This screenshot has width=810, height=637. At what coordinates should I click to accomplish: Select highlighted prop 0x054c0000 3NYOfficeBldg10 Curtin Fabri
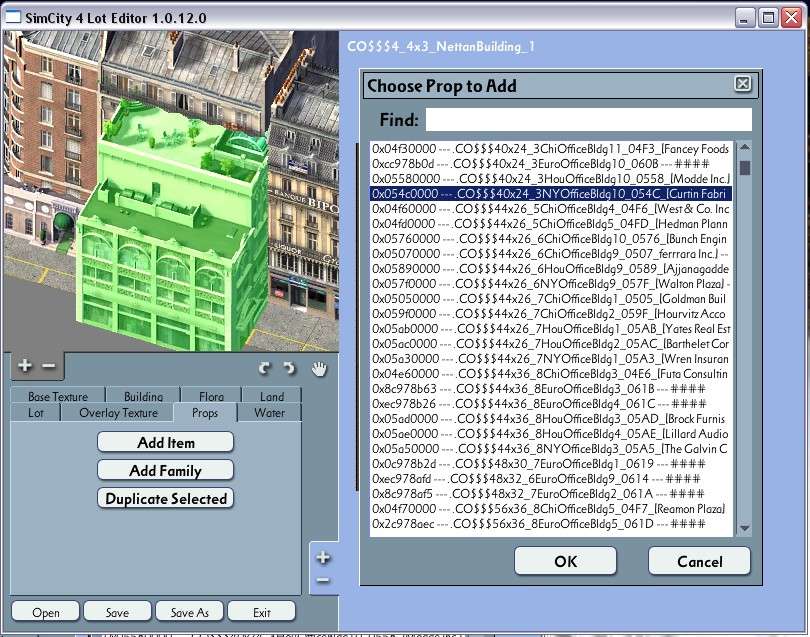pos(551,194)
